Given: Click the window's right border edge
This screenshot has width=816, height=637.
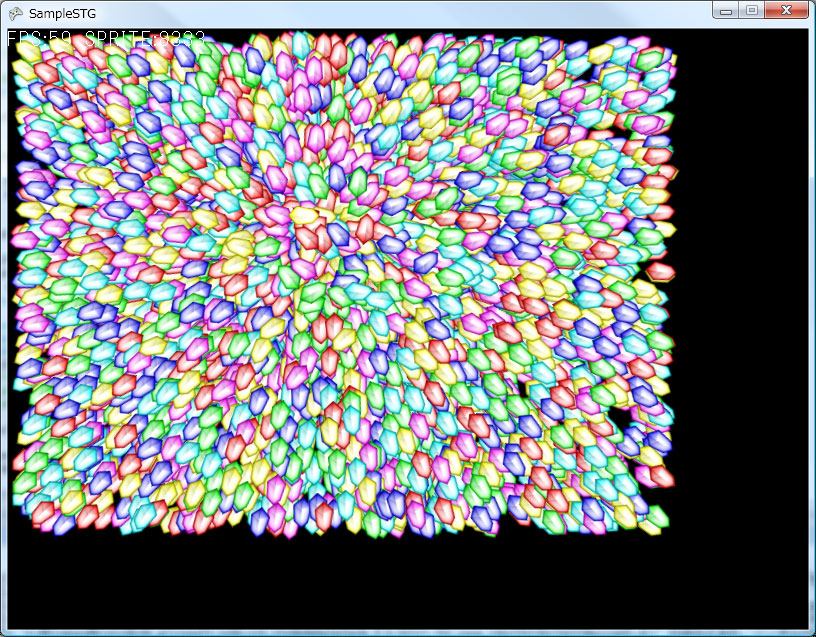Looking at the screenshot, I should [x=811, y=330].
